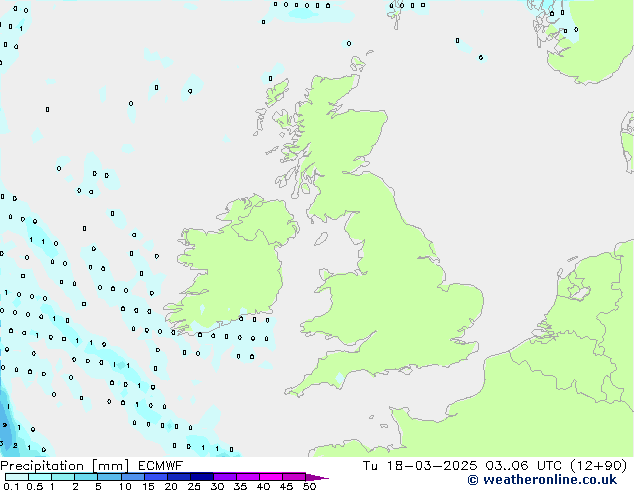Click the '0.5' legend value label
This screenshot has width=634, height=490.
(34, 486)
